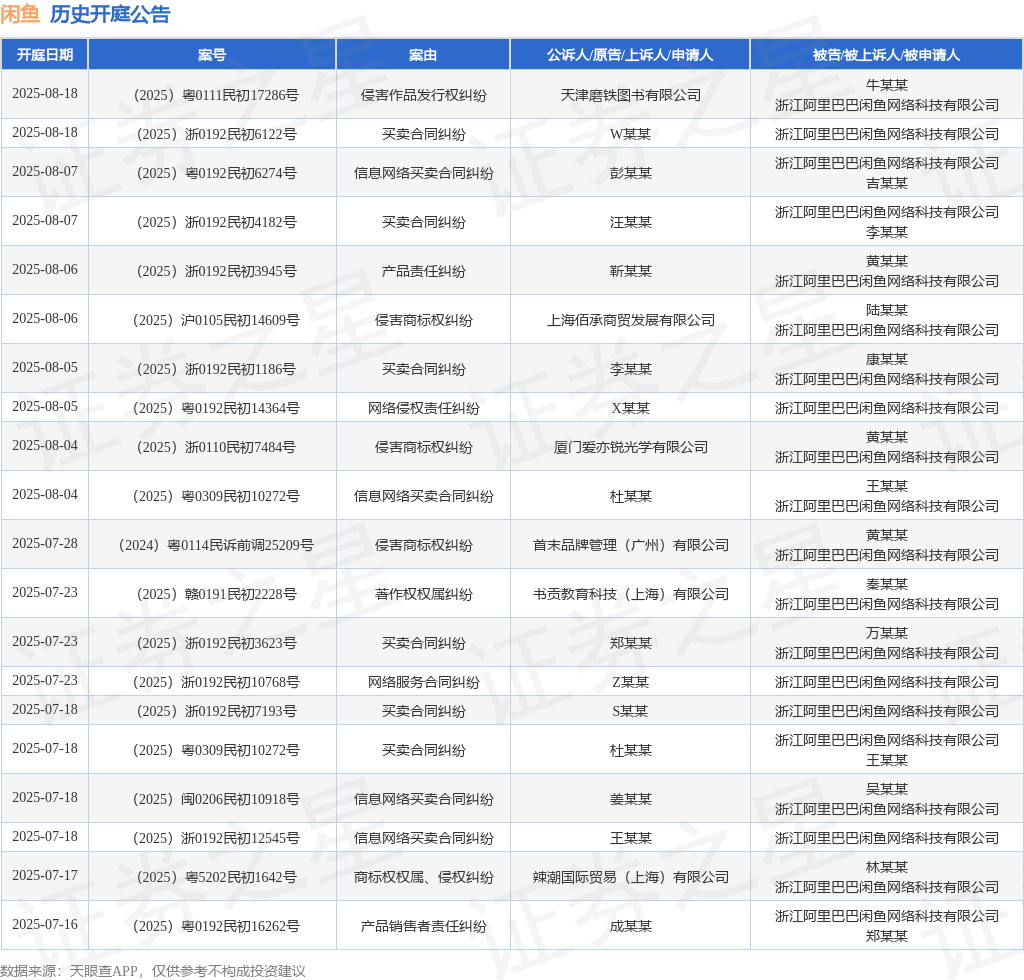Click defendant 吉某某
This screenshot has width=1024, height=980.
tap(886, 183)
